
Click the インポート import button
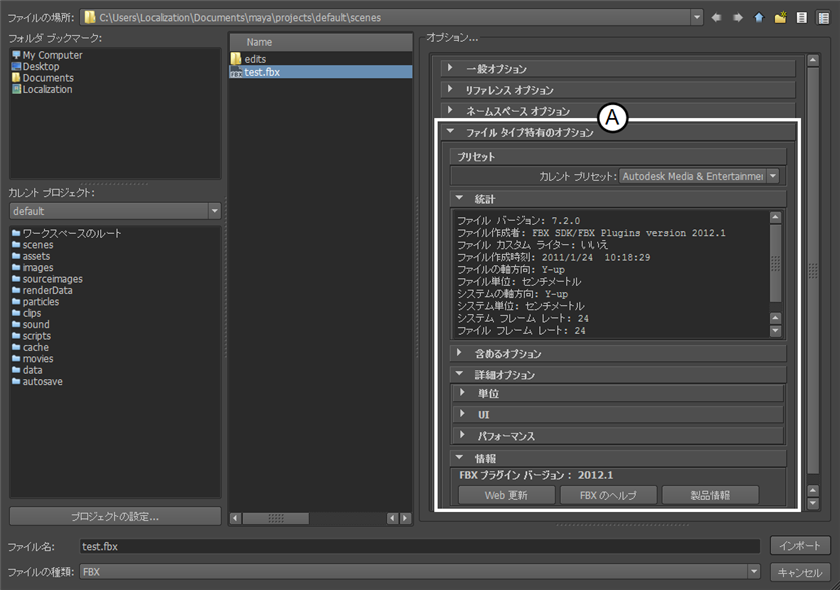(800, 546)
